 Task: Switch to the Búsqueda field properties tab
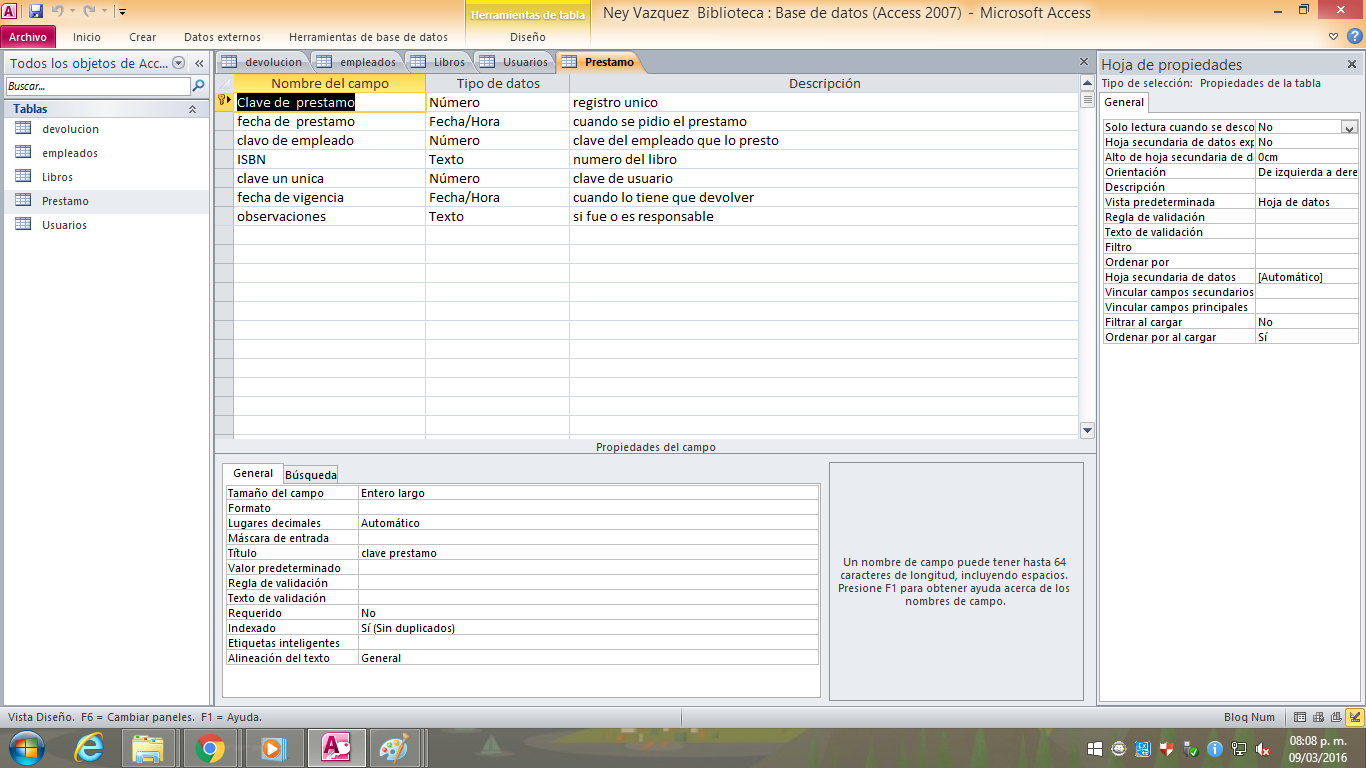311,475
